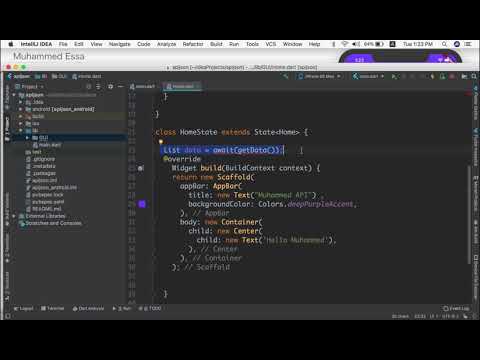Click the override gutter icon beside build
Viewport: 480px width, 360px height.
(141, 168)
